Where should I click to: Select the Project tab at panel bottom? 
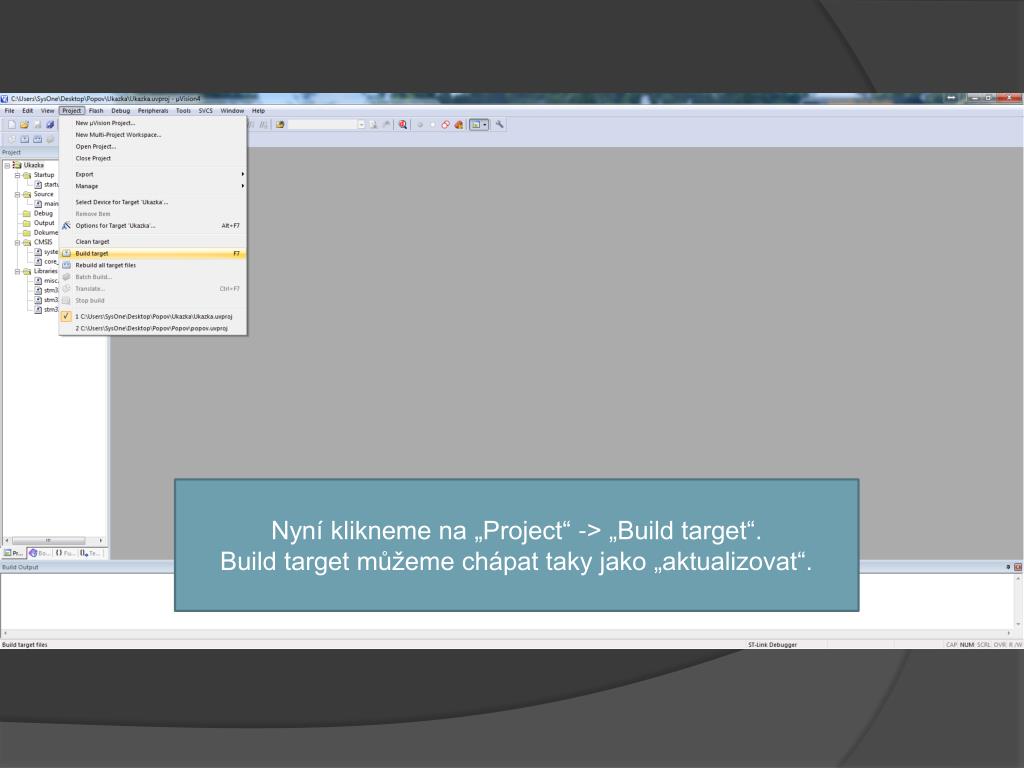[x=14, y=553]
